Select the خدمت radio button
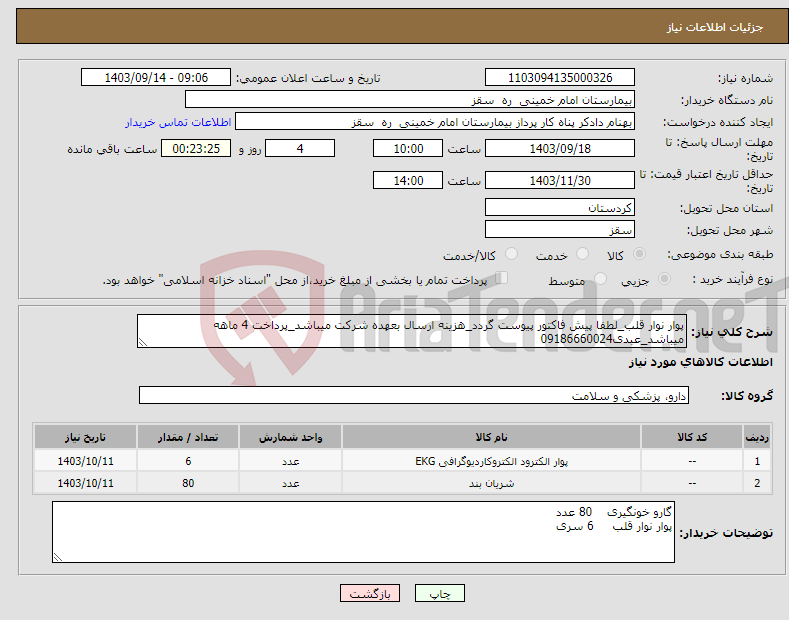Viewport: 789px width, 620px height. (582, 254)
